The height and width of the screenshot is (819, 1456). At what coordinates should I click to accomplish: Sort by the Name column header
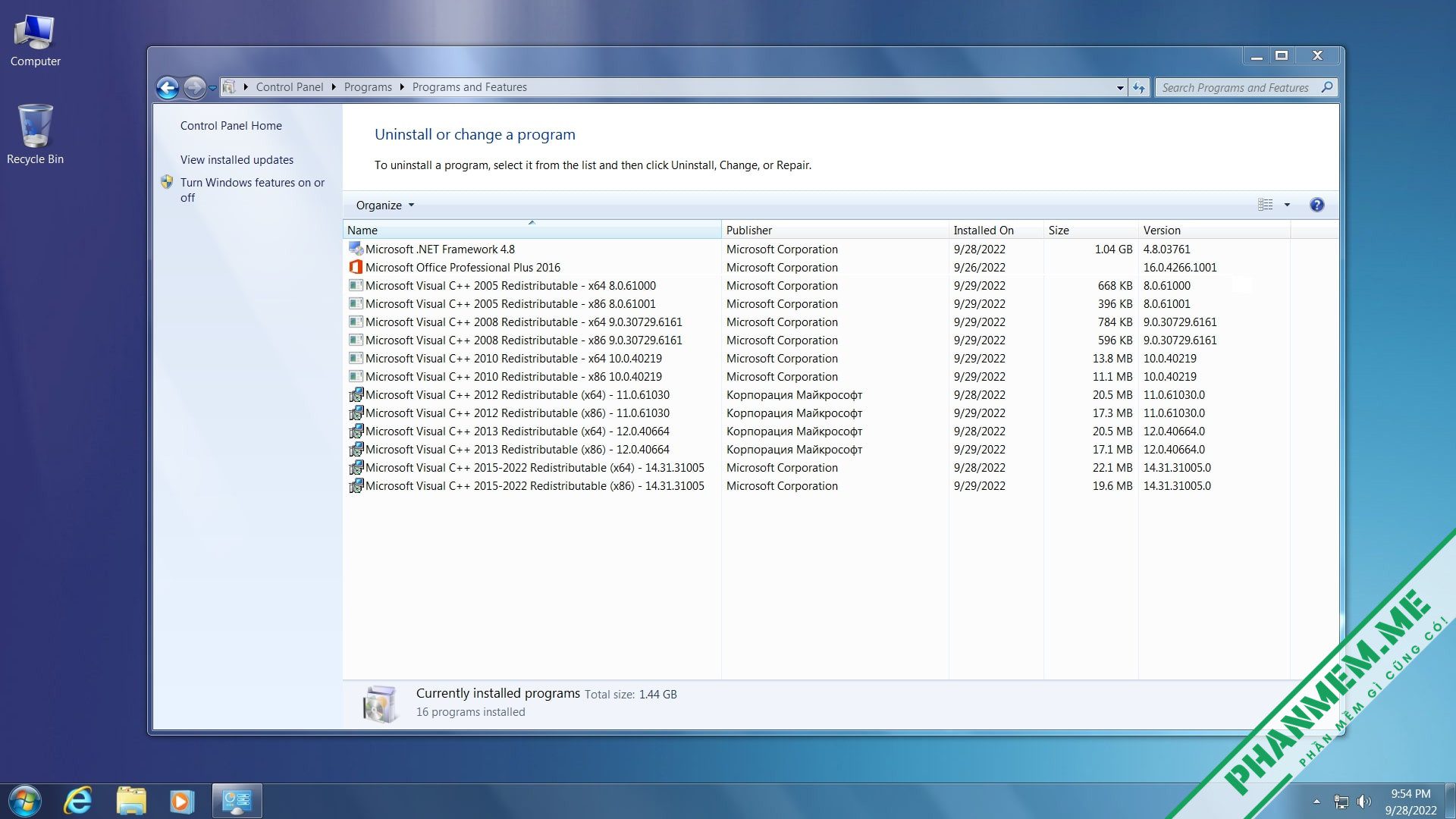[532, 231]
